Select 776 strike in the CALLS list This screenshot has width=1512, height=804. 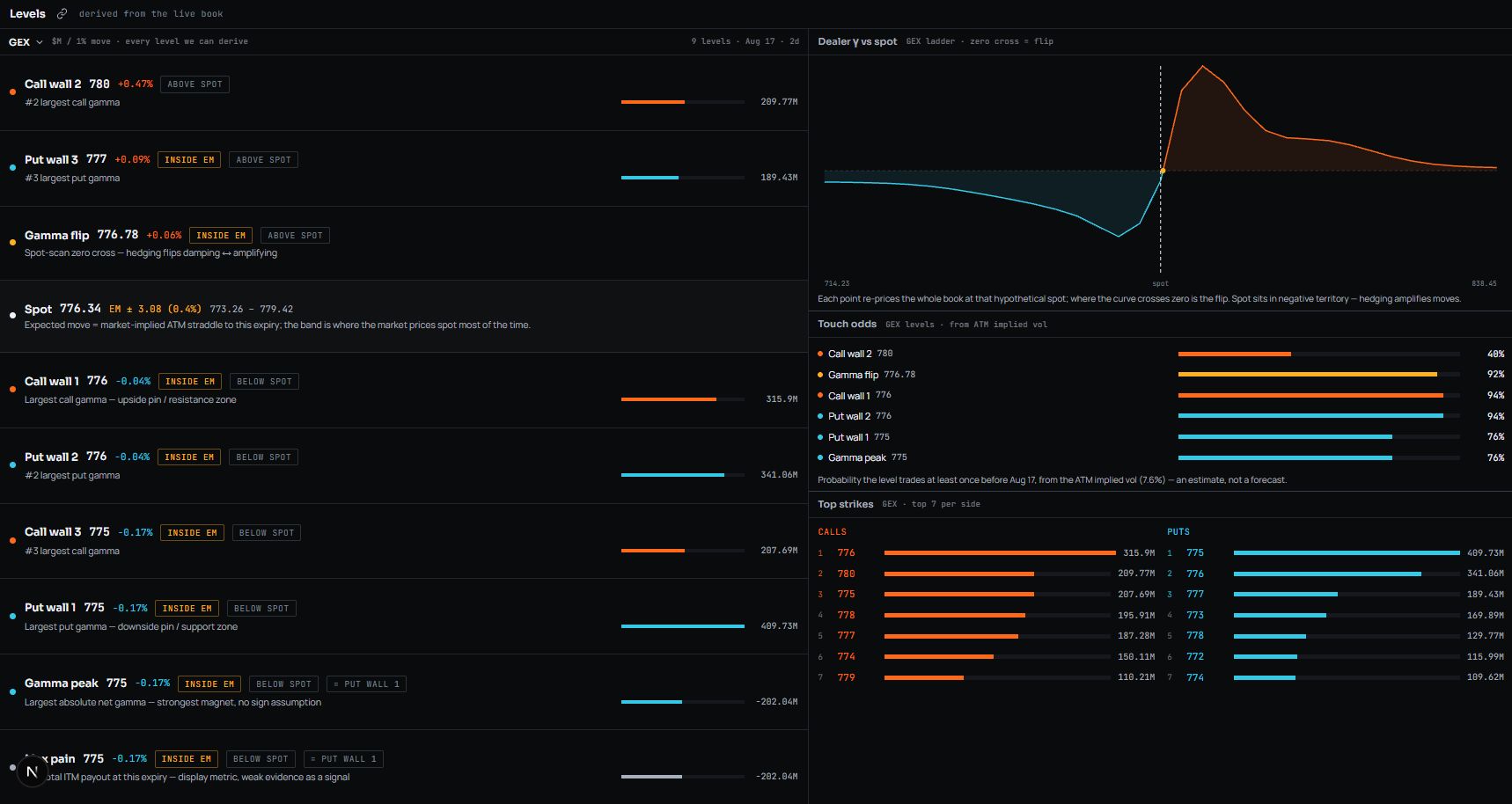tap(846, 553)
